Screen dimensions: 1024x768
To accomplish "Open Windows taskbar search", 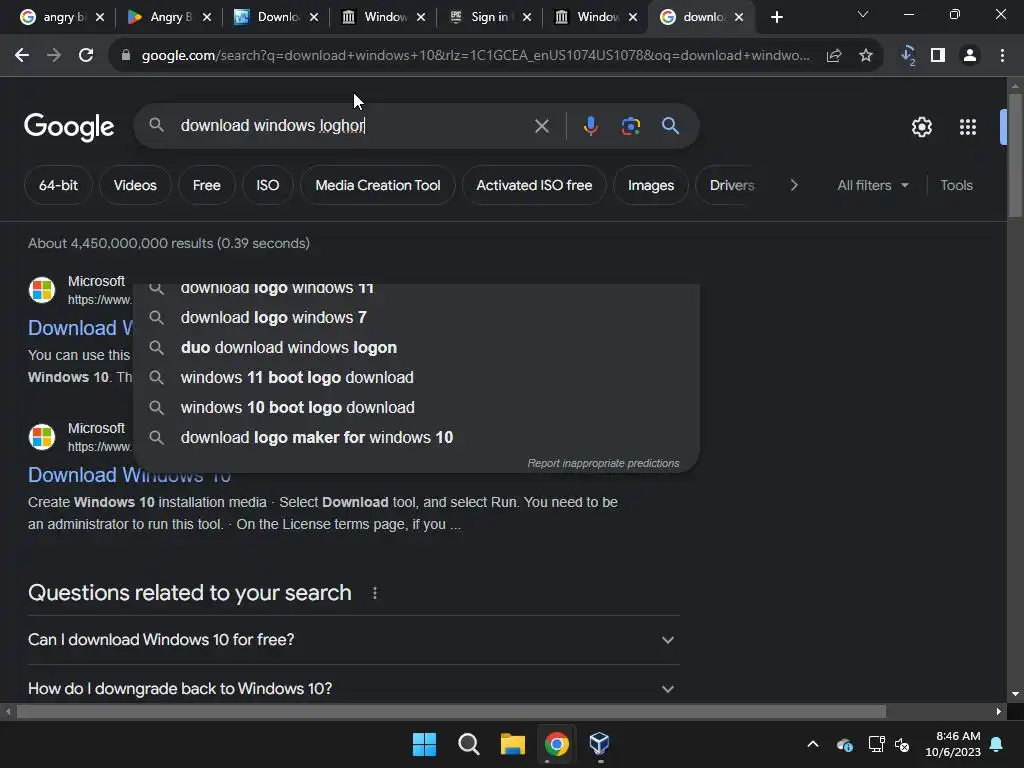I will point(468,744).
